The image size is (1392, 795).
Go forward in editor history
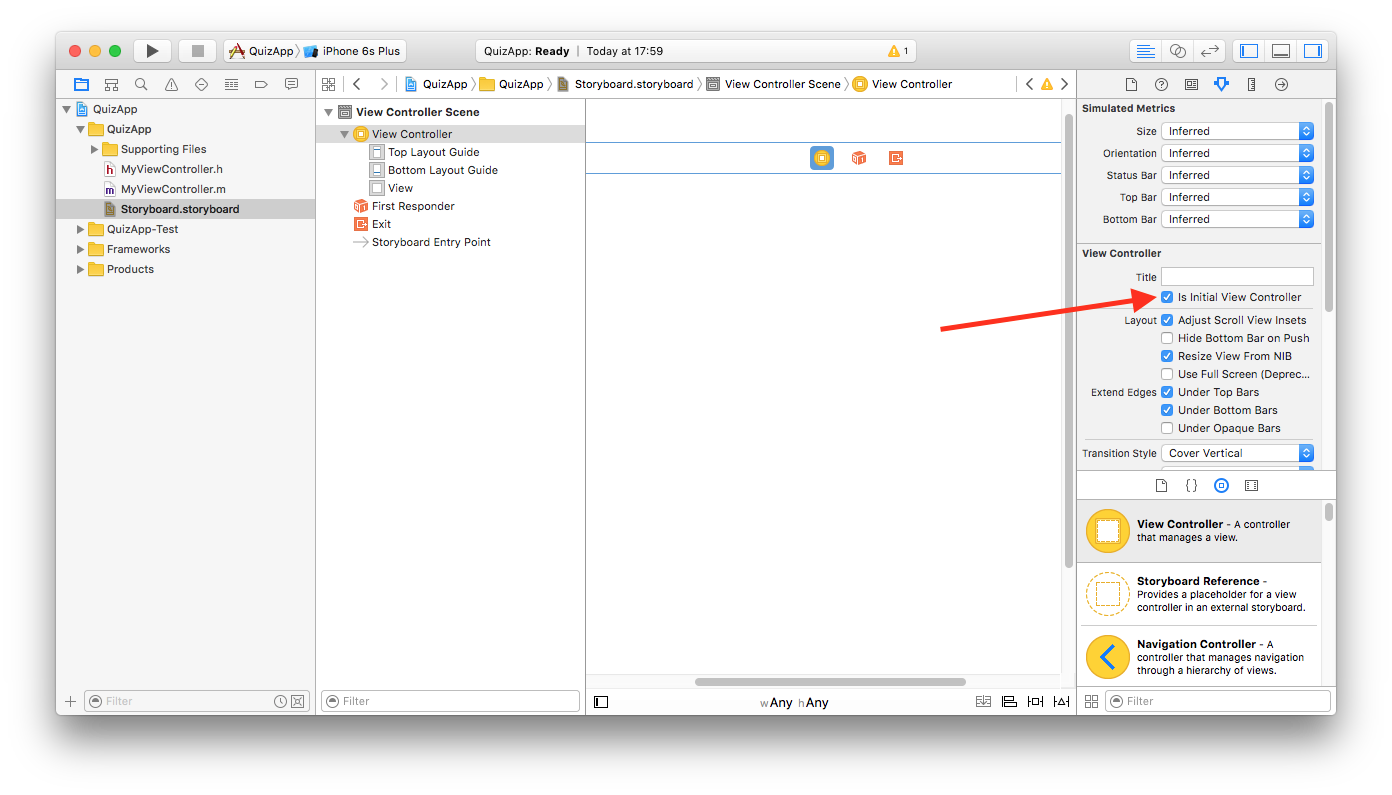(x=384, y=84)
